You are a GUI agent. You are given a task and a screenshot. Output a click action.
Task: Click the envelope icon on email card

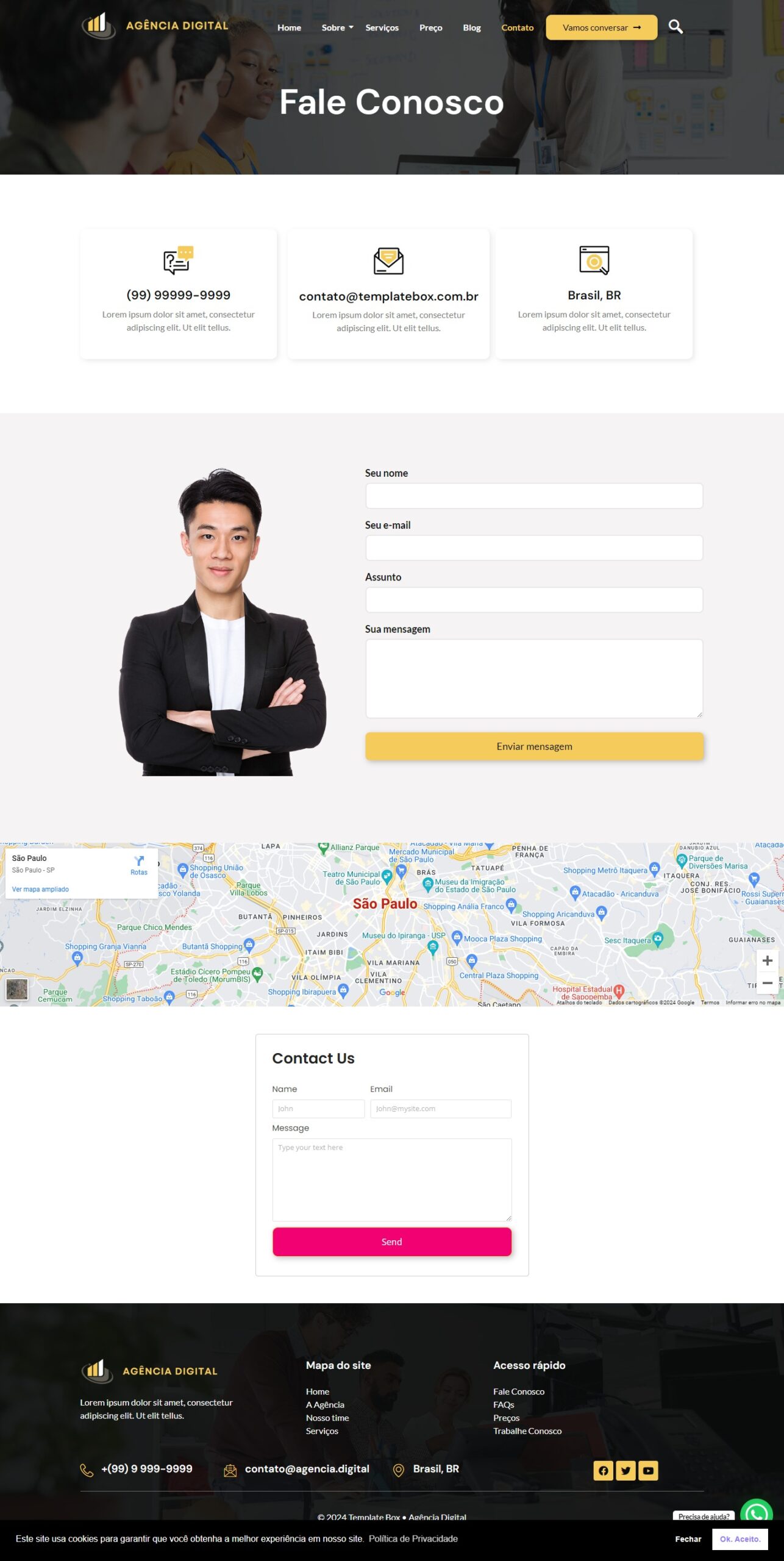tap(388, 261)
